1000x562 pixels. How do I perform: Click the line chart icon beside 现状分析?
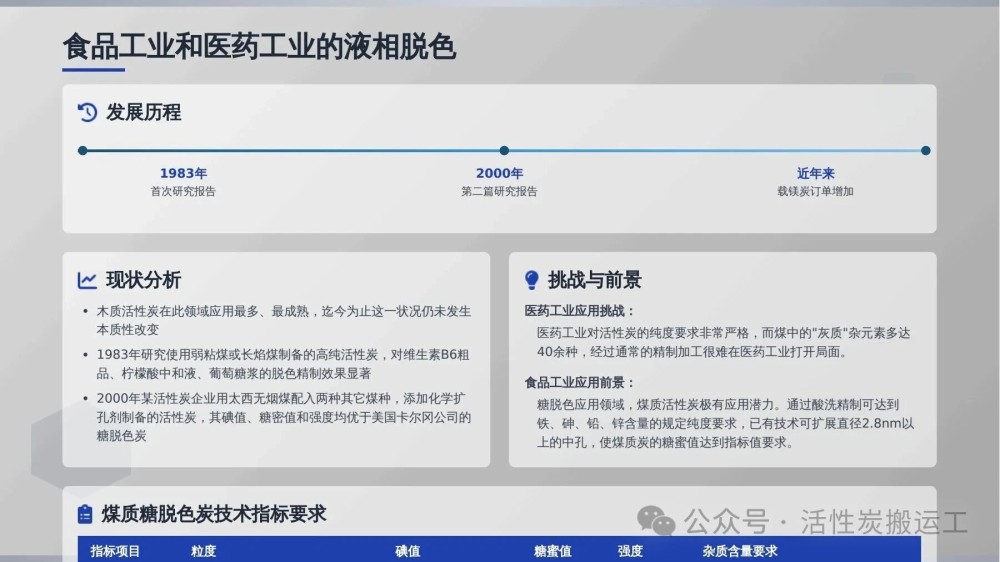point(88,280)
